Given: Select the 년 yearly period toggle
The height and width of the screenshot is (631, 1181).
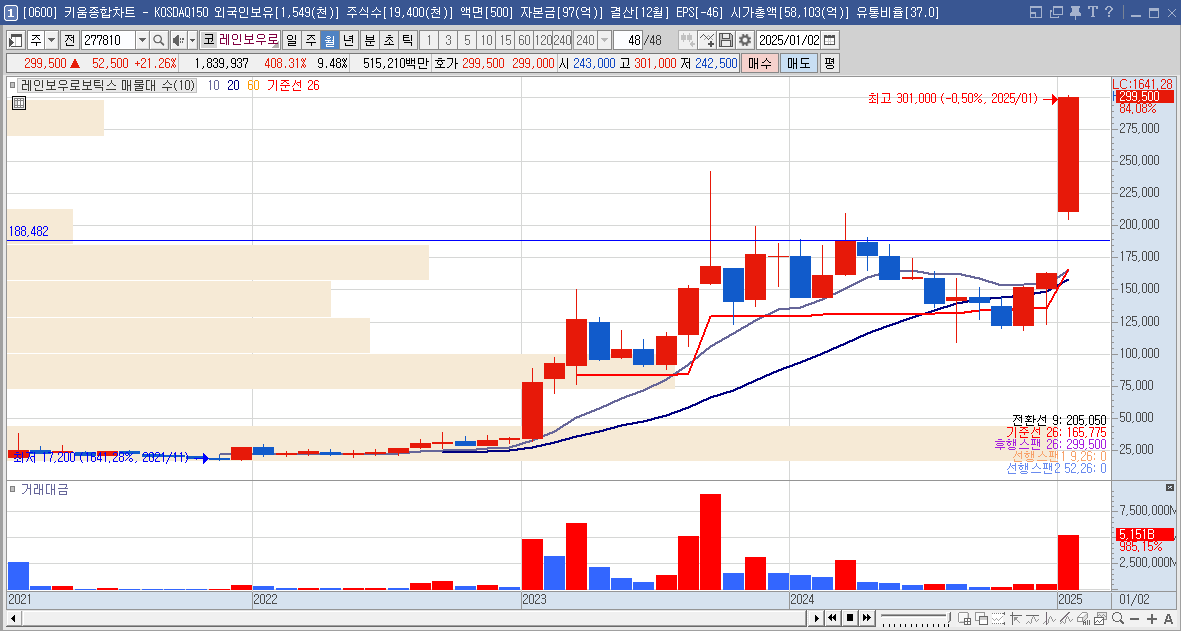Looking at the screenshot, I should (x=349, y=40).
